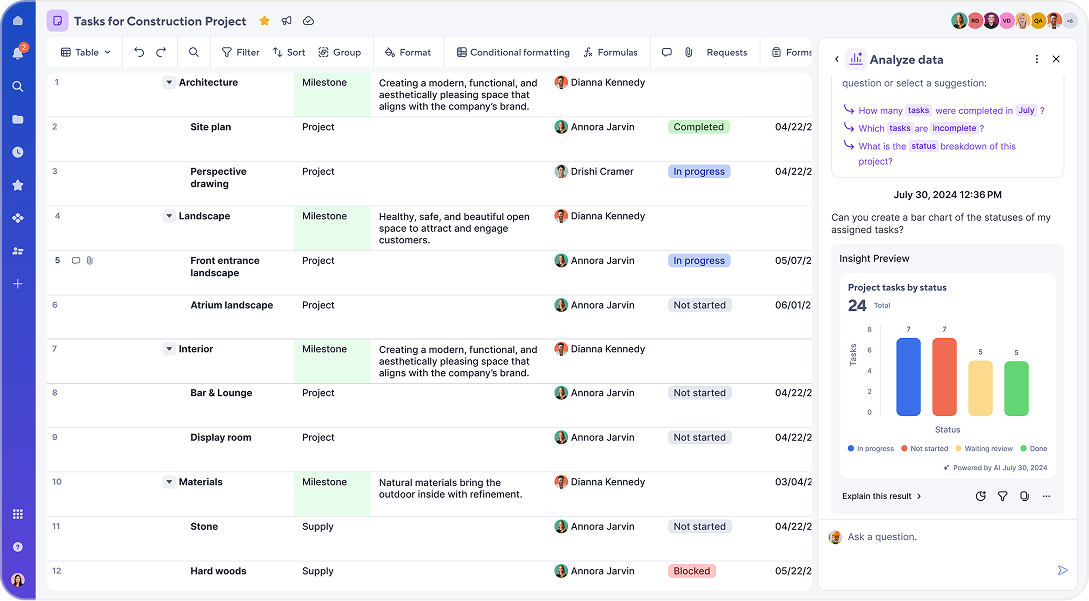
Task: Click the toolbar search magnifier
Action: pyautogui.click(x=194, y=52)
